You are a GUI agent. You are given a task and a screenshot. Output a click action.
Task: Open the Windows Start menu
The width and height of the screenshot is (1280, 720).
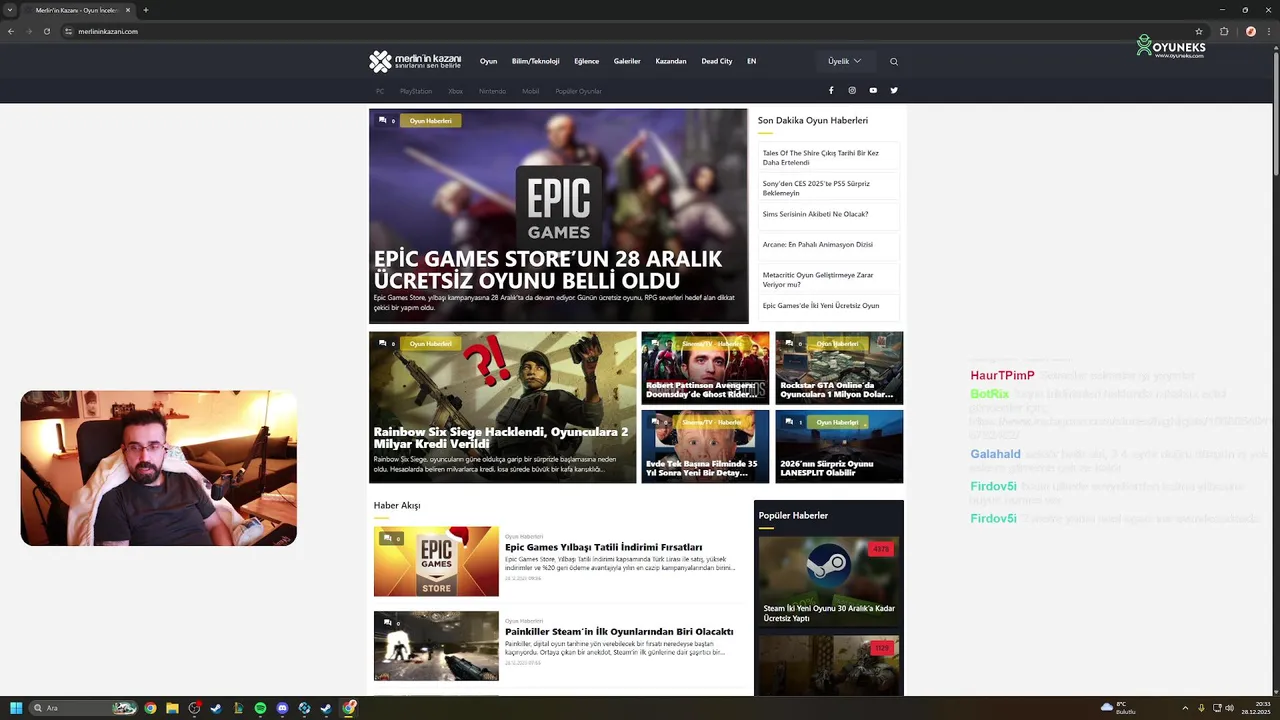coord(16,708)
